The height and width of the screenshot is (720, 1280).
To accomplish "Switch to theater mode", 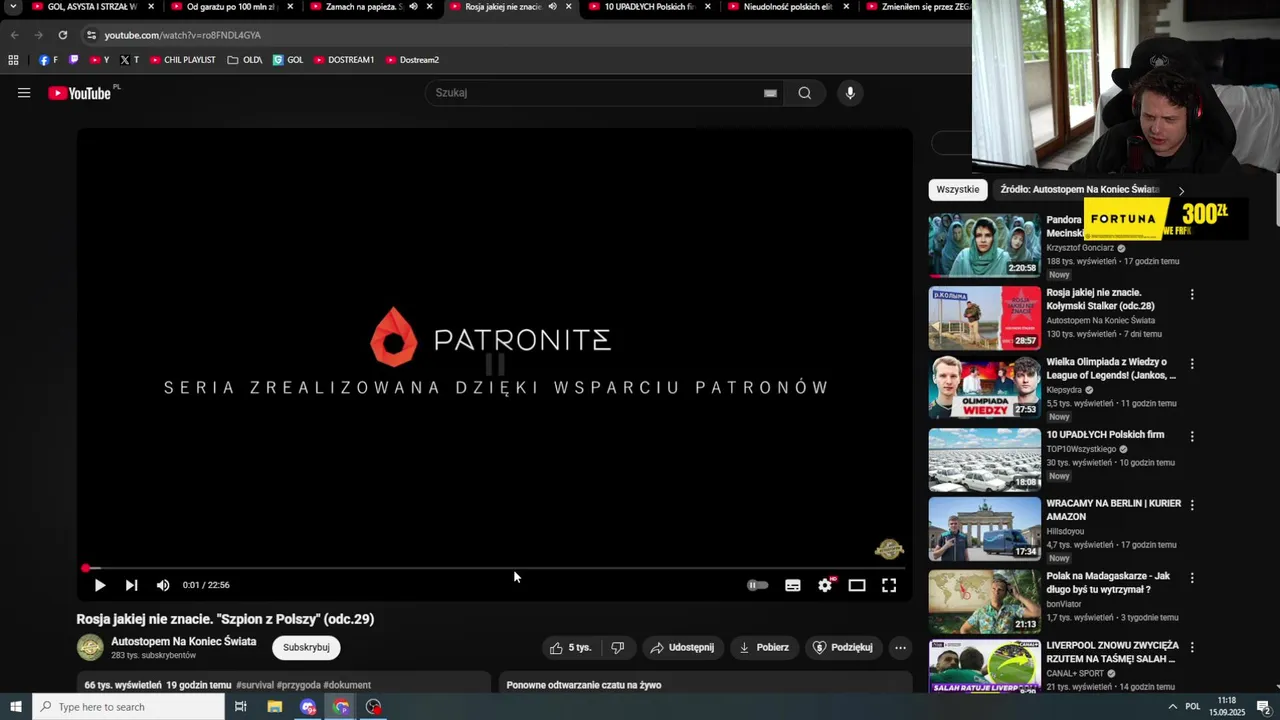I will point(857,585).
